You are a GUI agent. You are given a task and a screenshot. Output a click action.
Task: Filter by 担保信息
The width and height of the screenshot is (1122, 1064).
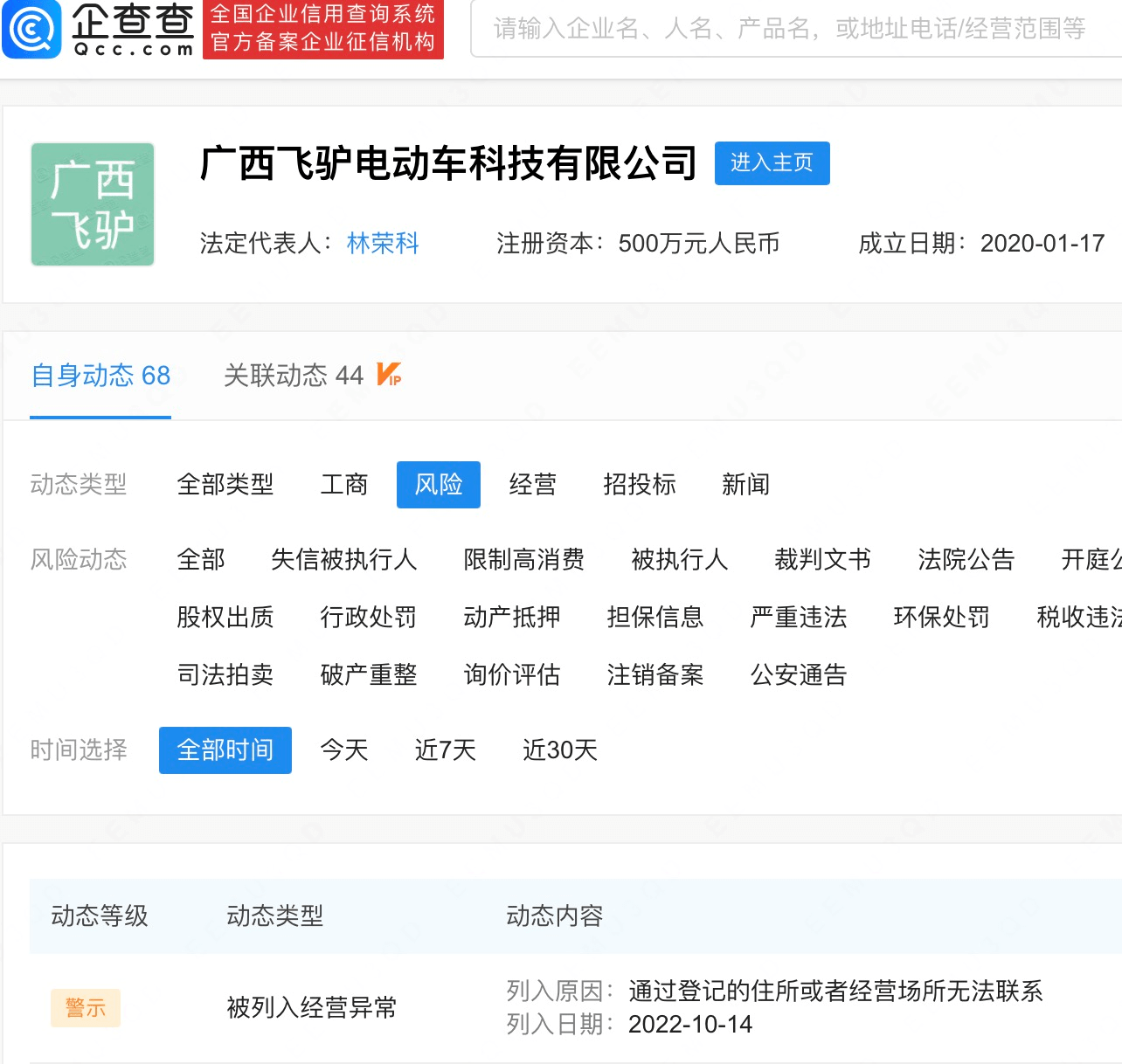[655, 617]
